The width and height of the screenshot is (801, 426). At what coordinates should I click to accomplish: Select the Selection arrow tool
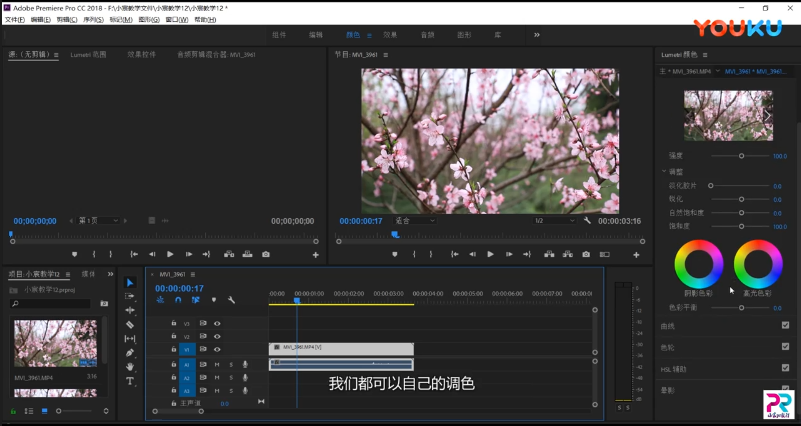(130, 282)
